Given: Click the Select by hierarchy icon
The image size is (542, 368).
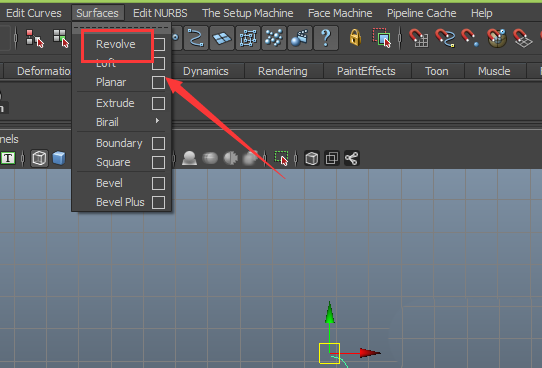Looking at the screenshot, I should (x=35, y=38).
